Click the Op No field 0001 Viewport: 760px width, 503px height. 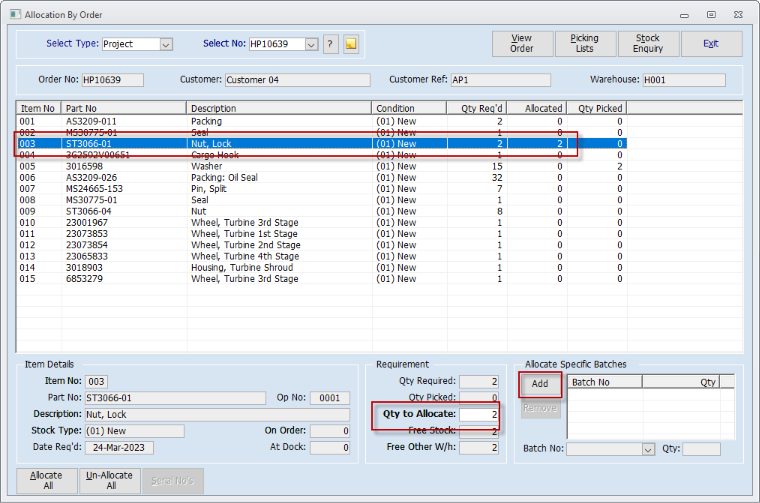[330, 398]
